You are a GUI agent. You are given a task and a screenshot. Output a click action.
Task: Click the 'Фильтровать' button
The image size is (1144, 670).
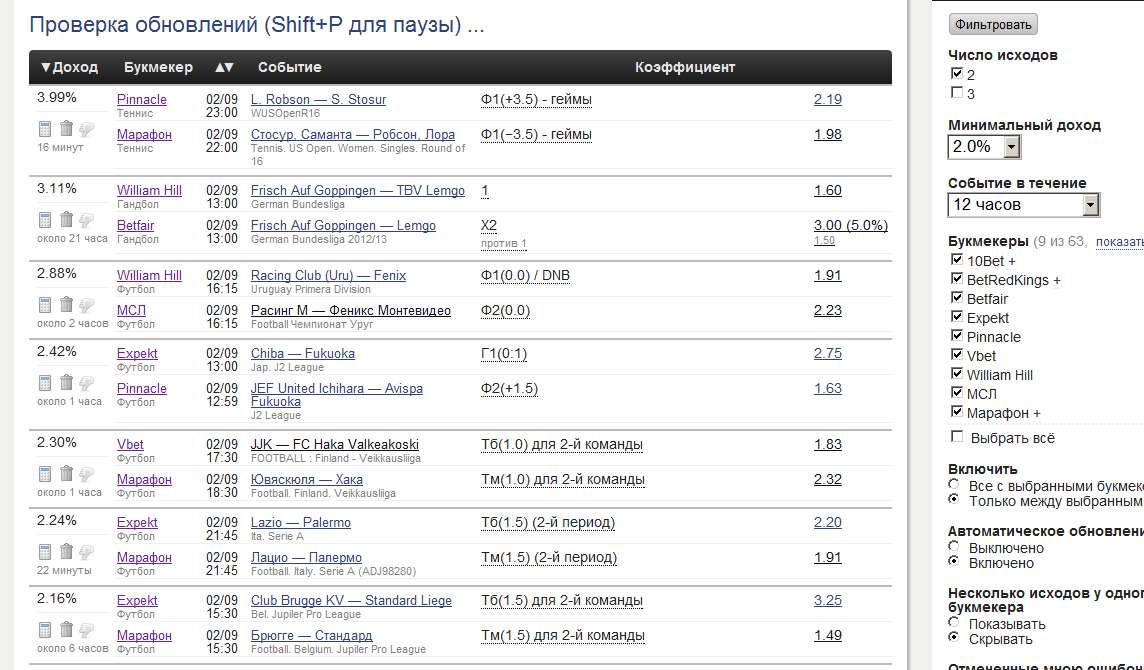[993, 25]
